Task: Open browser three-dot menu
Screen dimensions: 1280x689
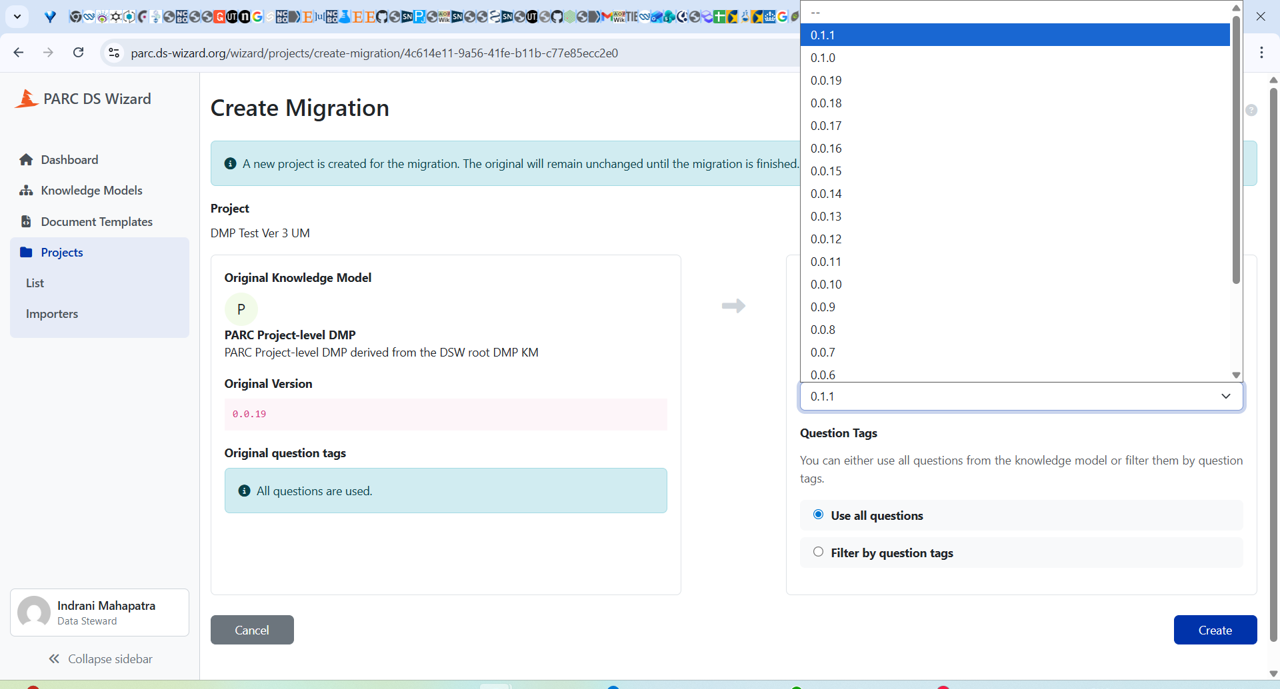Action: tap(1261, 53)
